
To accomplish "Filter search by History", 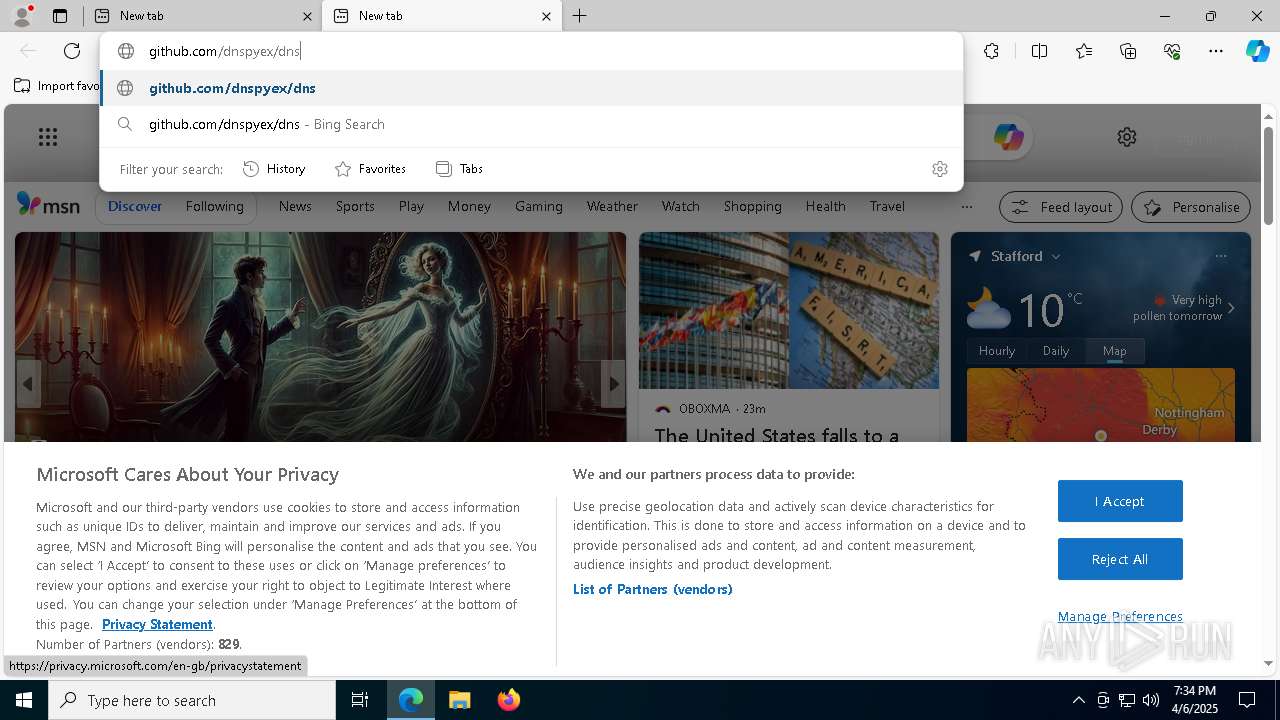I will (274, 169).
